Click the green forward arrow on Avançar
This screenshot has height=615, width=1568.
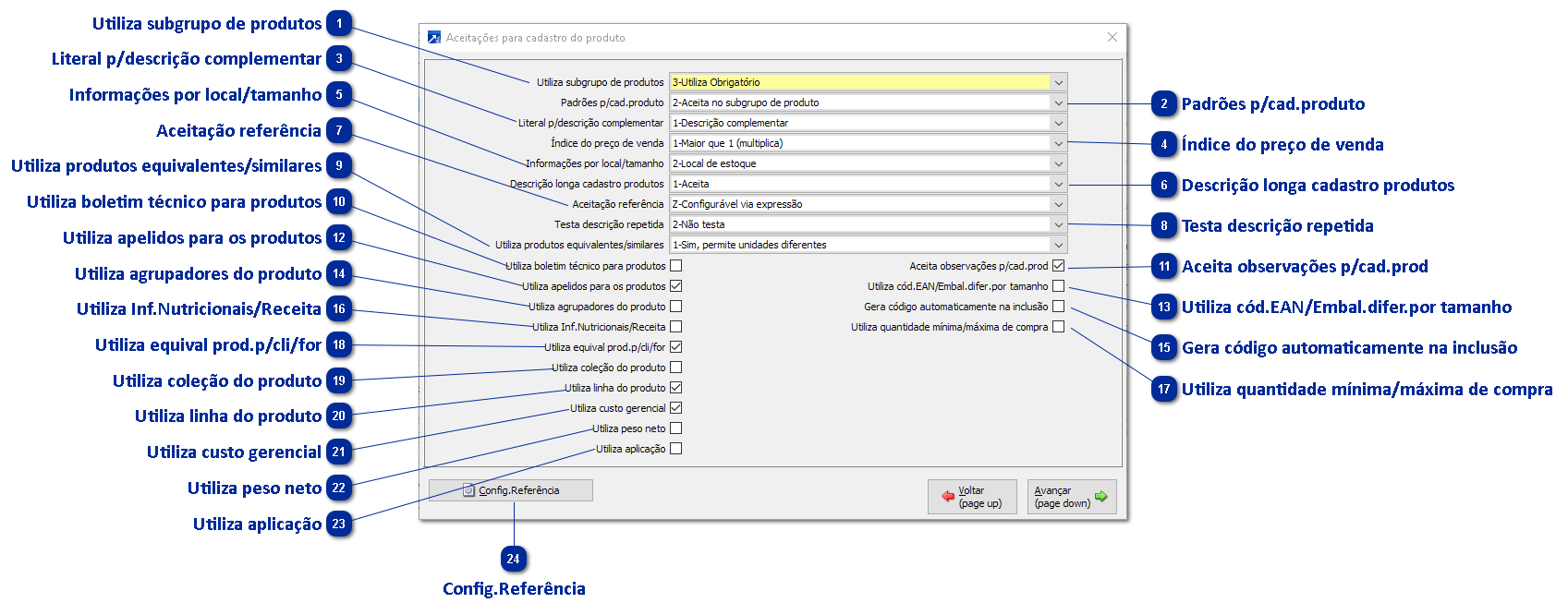1100,496
